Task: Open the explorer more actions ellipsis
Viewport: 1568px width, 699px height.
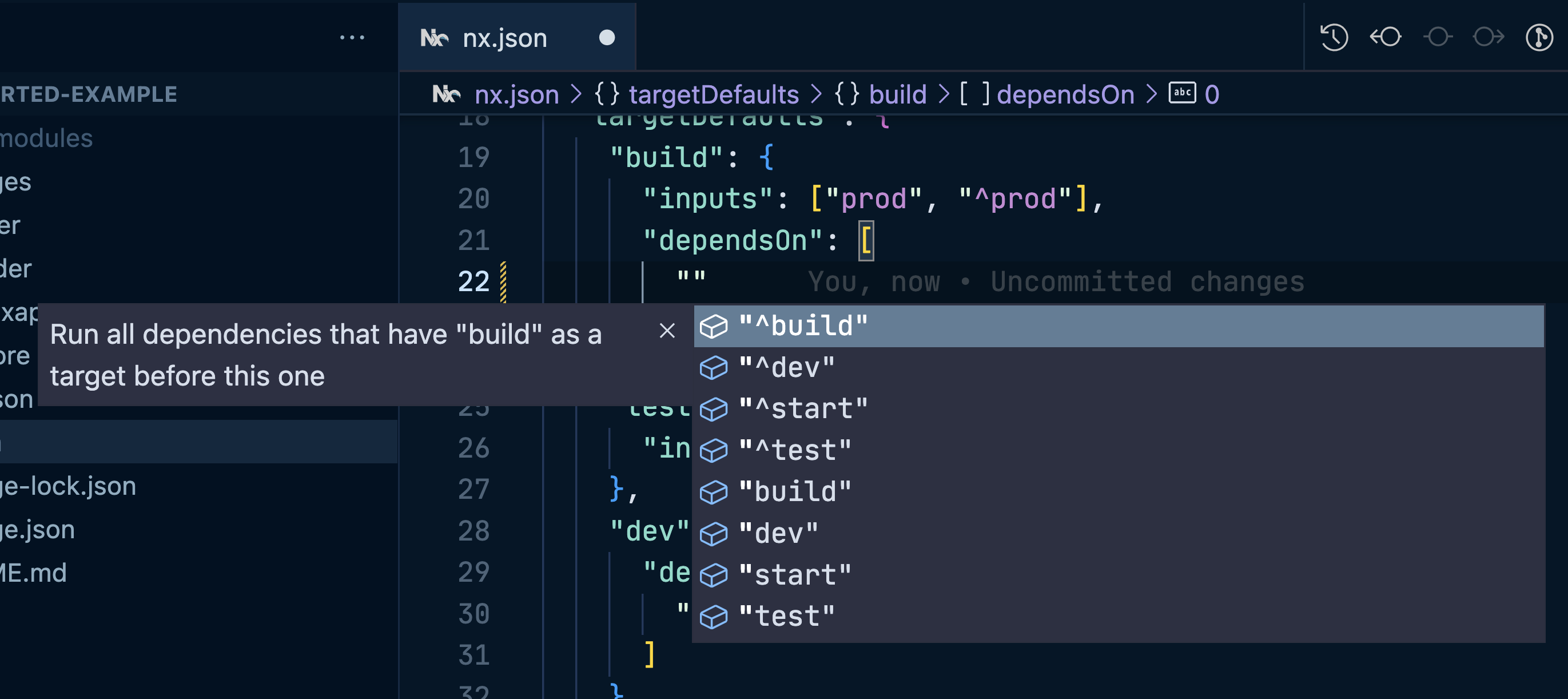Action: coord(352,37)
